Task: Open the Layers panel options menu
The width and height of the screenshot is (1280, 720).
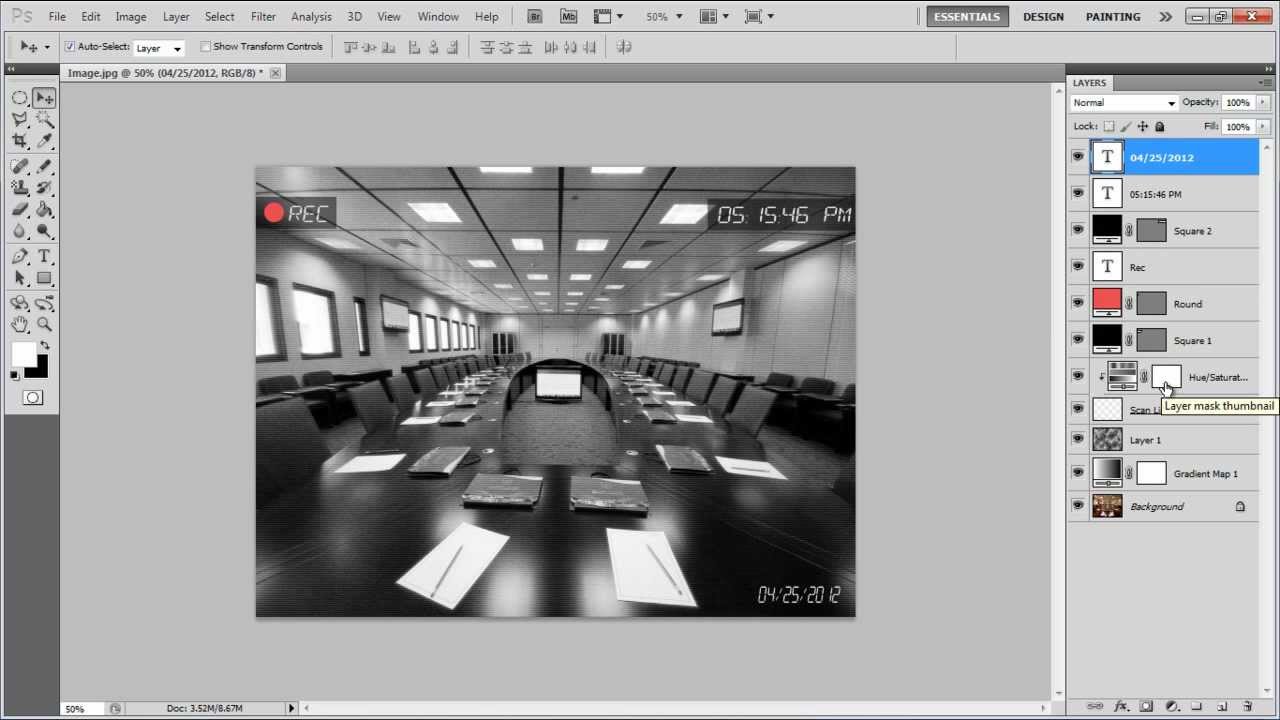Action: pos(1264,83)
